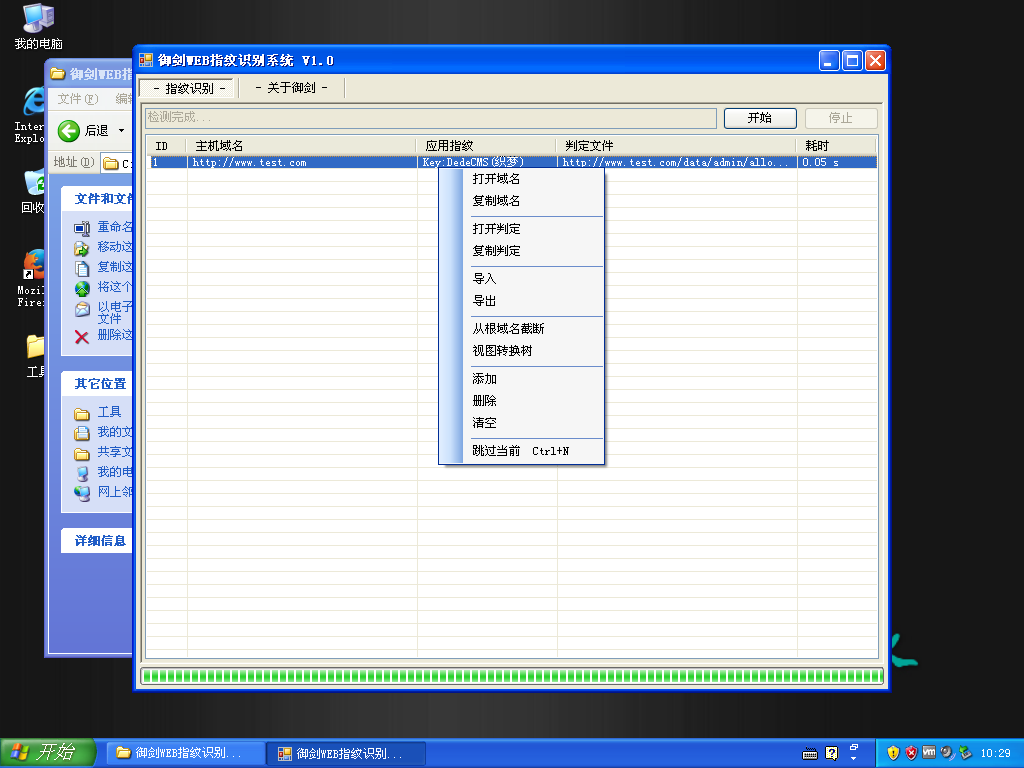The image size is (1024, 768).
Task: Click the '耗时' column header
Action: (836, 146)
